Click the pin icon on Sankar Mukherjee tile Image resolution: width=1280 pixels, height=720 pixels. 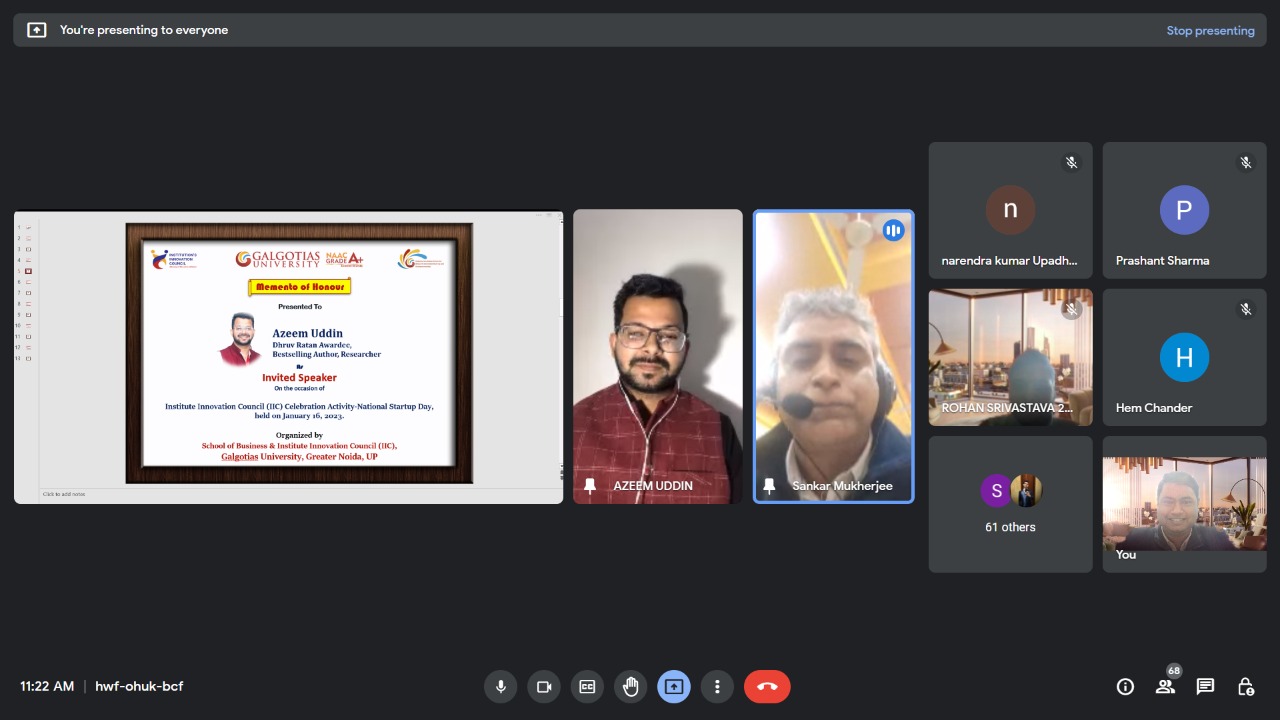coord(769,486)
